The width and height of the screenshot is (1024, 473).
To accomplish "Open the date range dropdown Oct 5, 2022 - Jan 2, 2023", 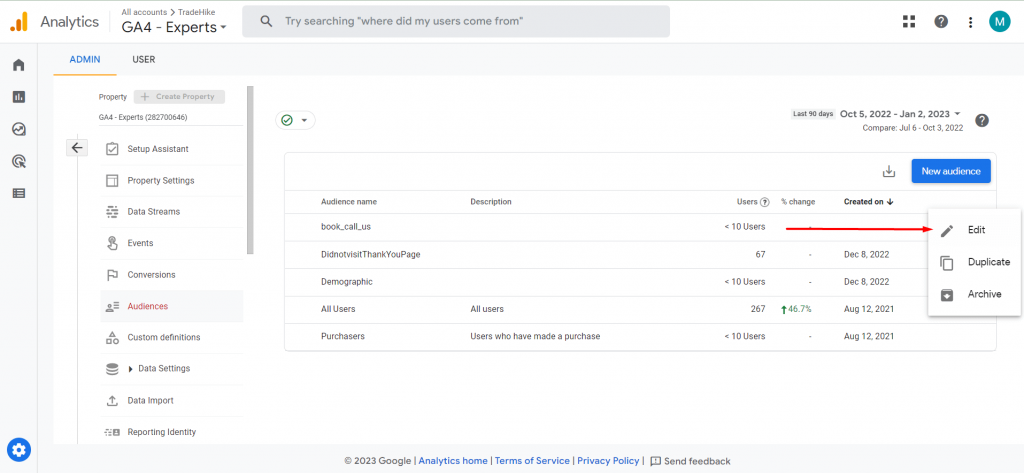I will coord(901,114).
